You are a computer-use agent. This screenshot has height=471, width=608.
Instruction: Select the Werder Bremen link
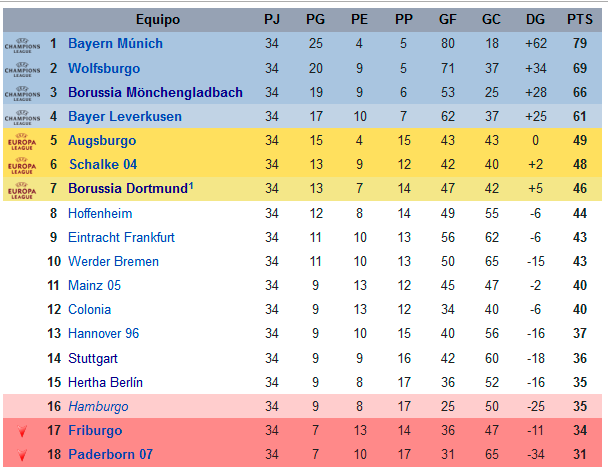tap(113, 261)
